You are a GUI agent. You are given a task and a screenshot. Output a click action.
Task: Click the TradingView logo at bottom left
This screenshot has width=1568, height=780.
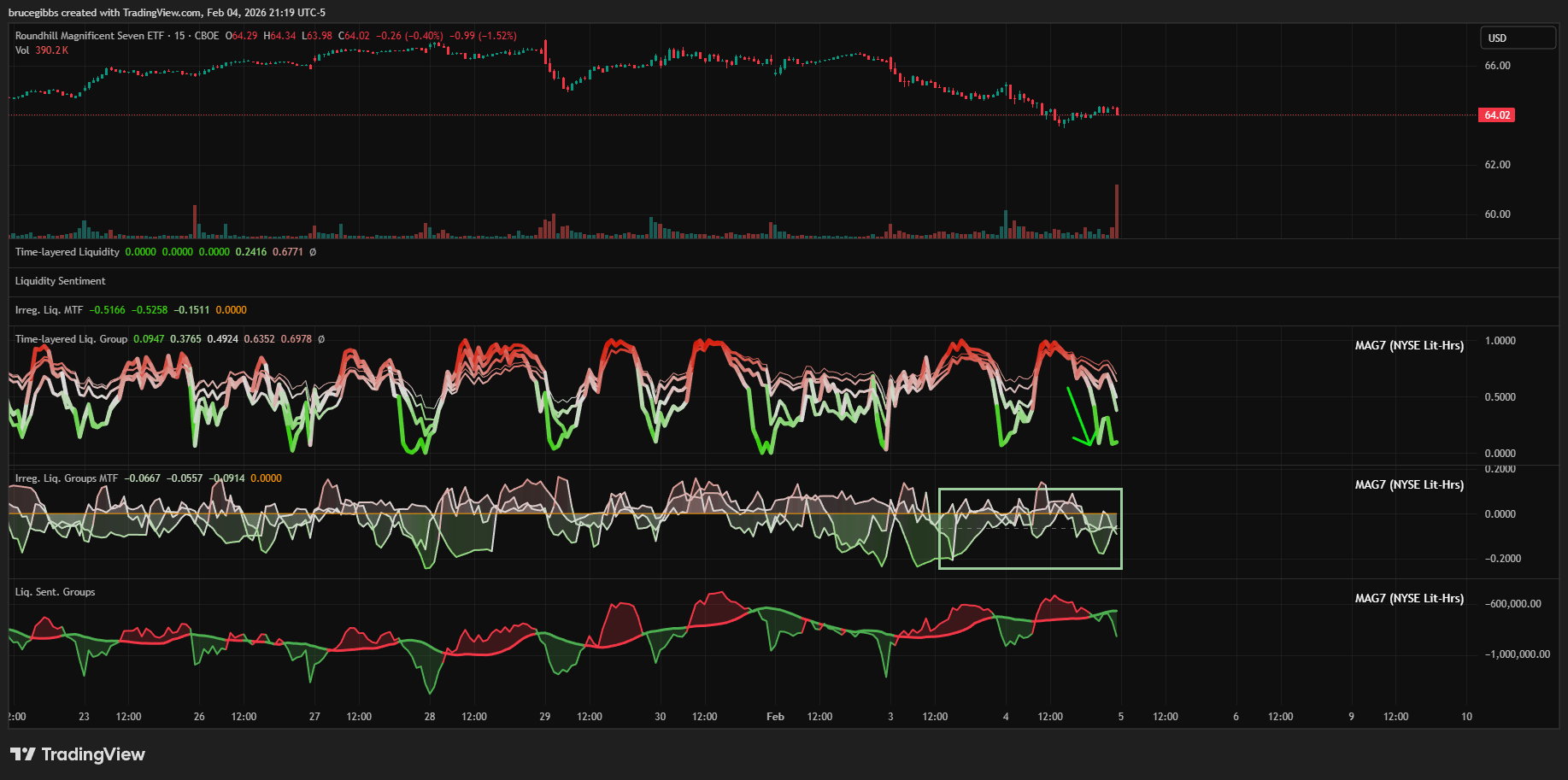[77, 754]
